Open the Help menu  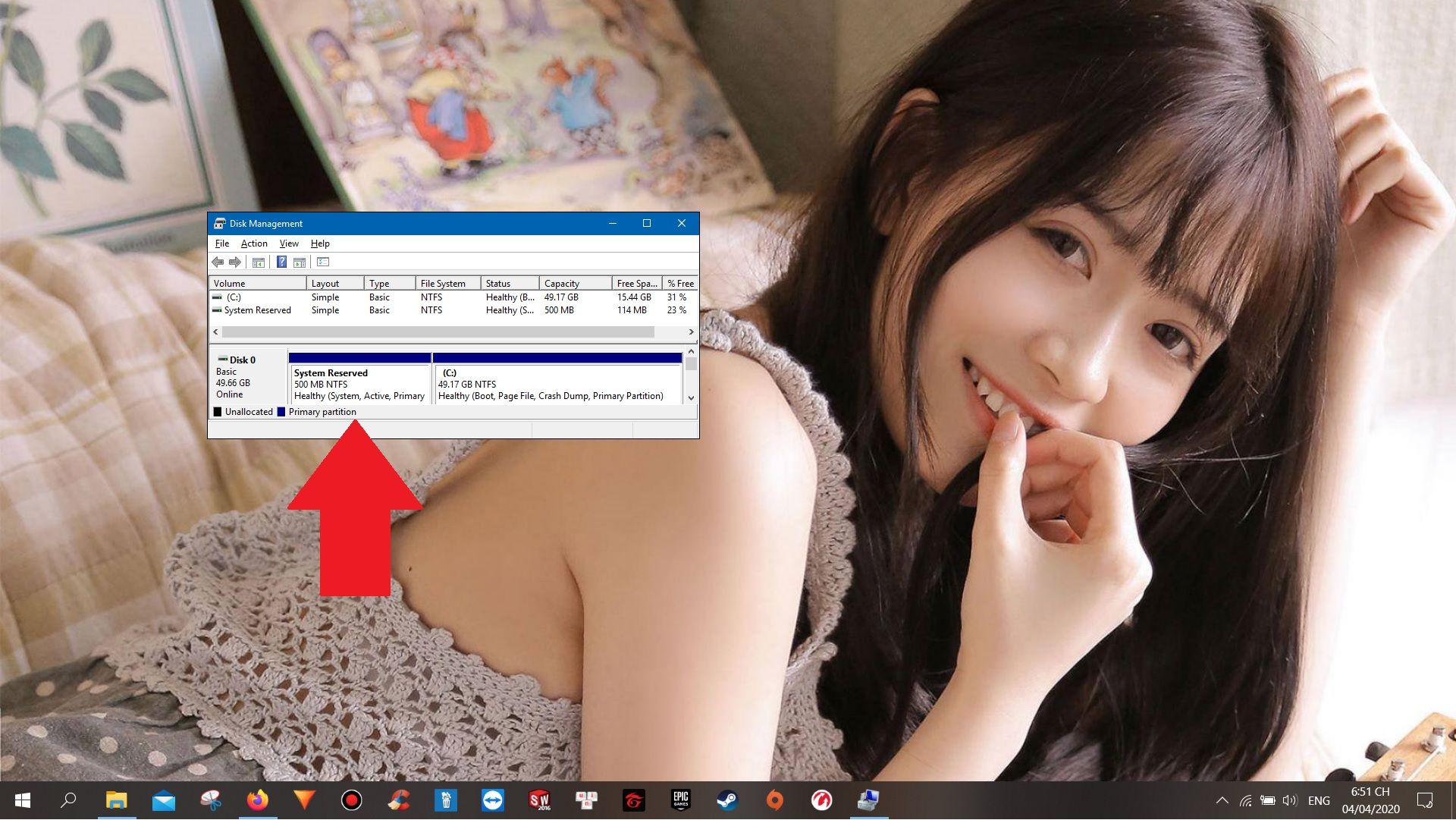[x=320, y=243]
